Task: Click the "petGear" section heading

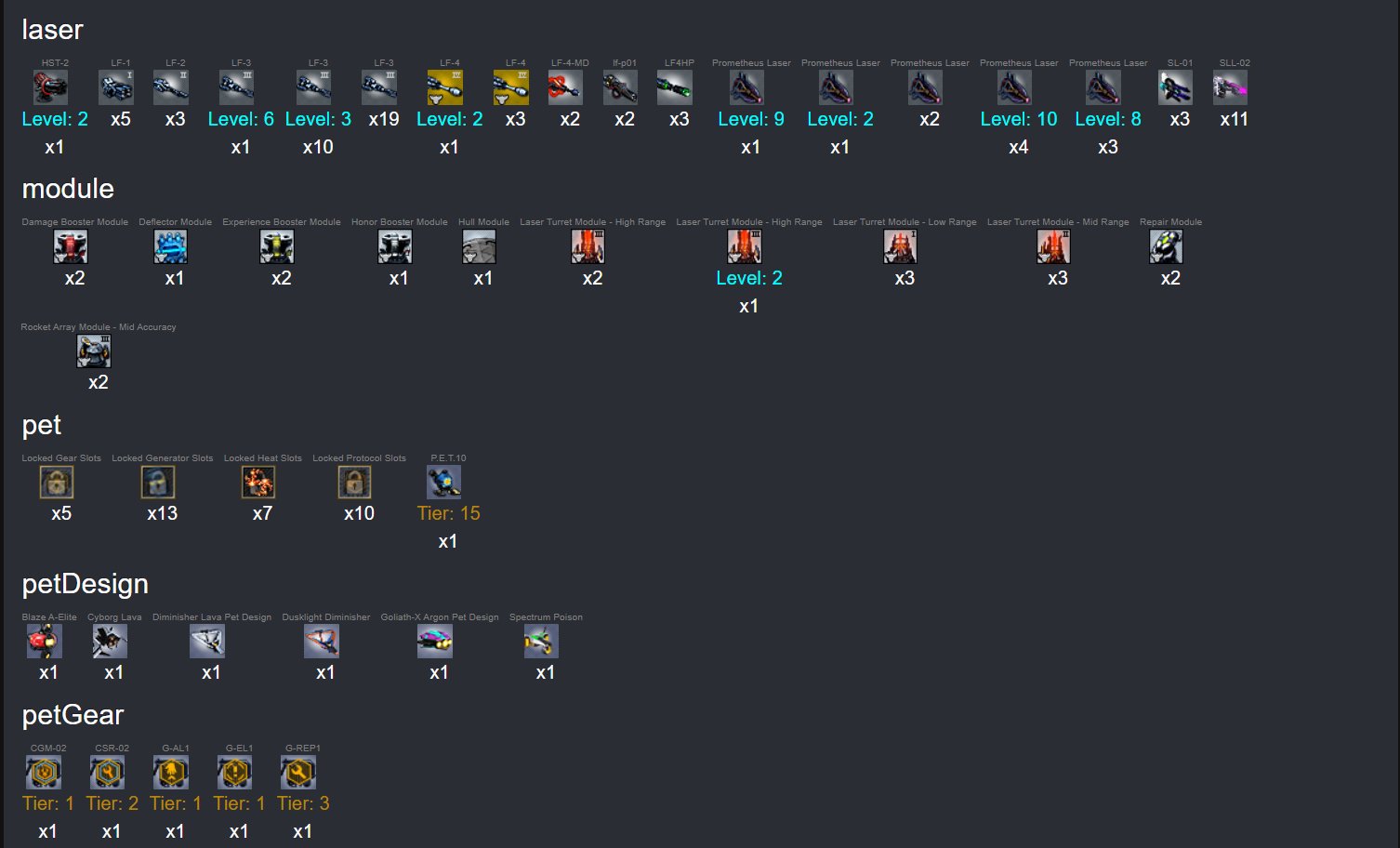Action: (73, 716)
